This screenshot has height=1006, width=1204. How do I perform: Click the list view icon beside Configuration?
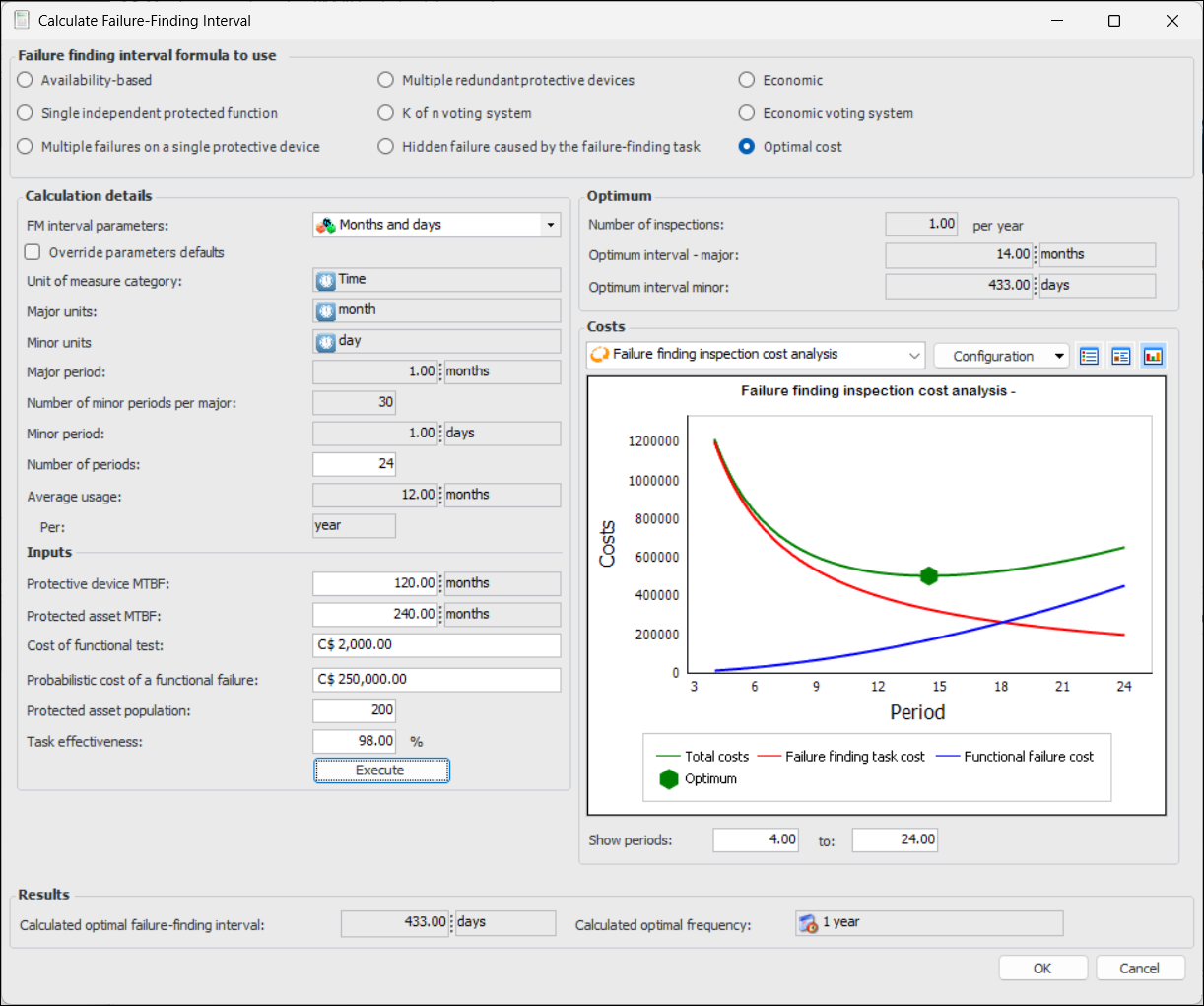coord(1089,356)
